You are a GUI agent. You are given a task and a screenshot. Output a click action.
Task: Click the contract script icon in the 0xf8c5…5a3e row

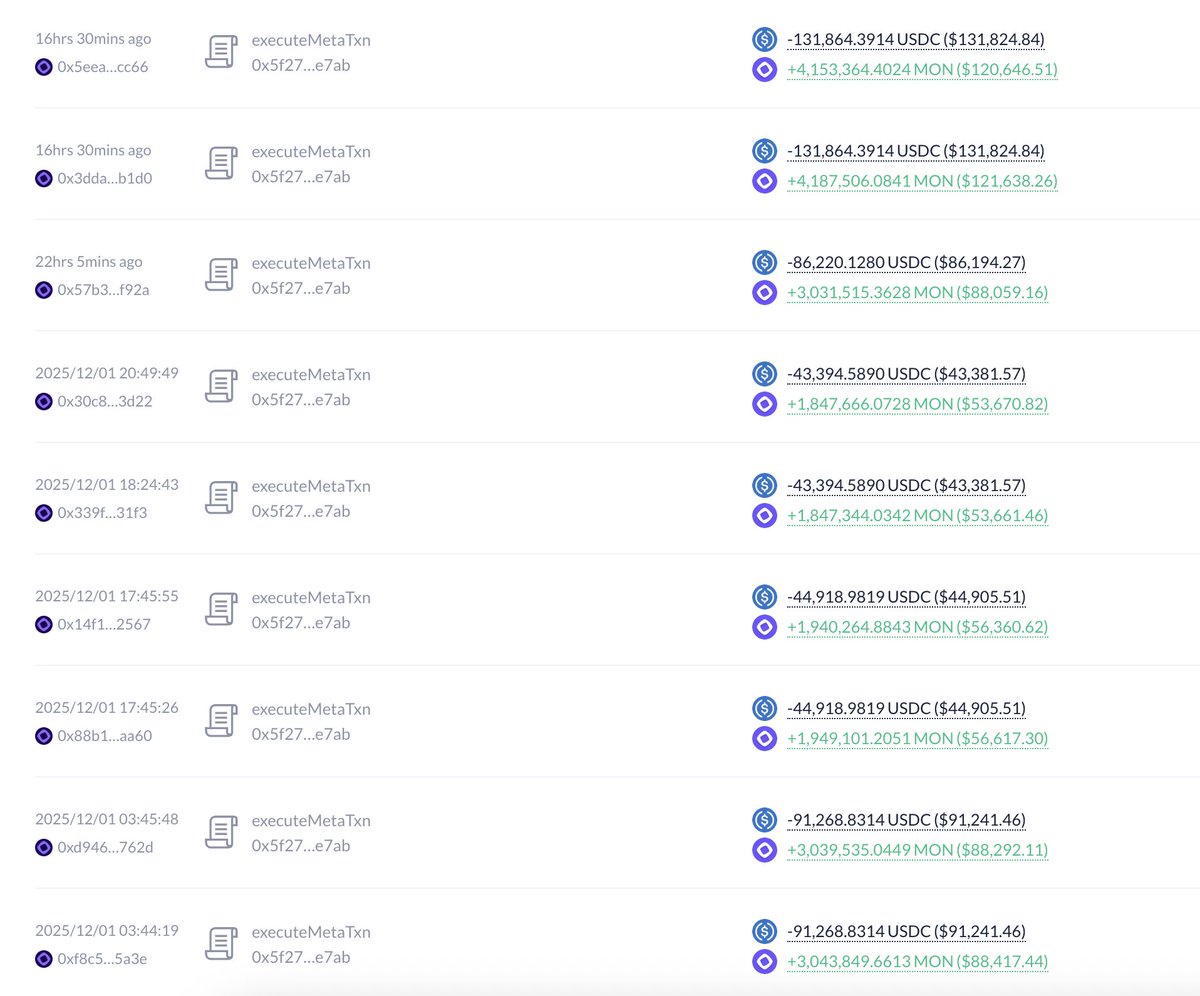pyautogui.click(x=221, y=944)
